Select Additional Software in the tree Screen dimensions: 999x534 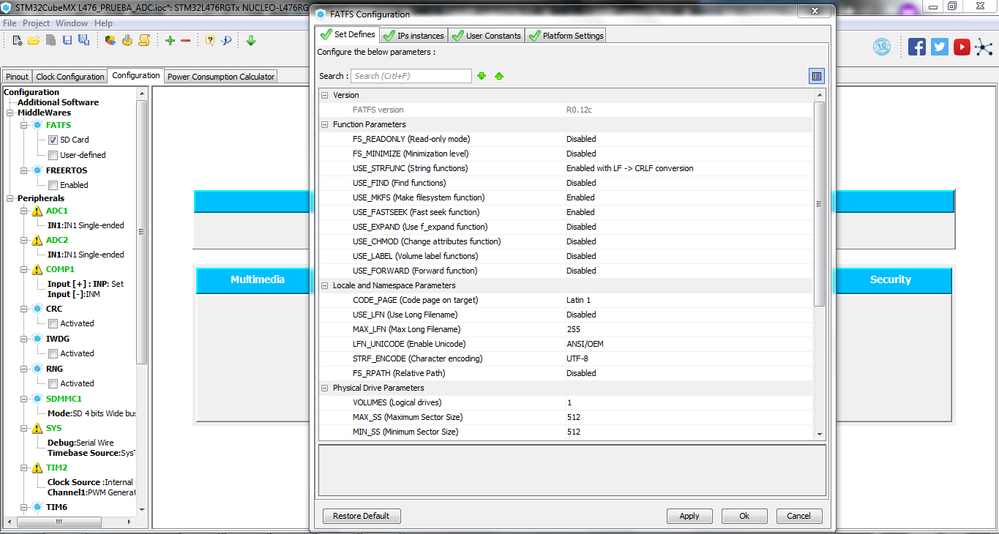tap(58, 102)
